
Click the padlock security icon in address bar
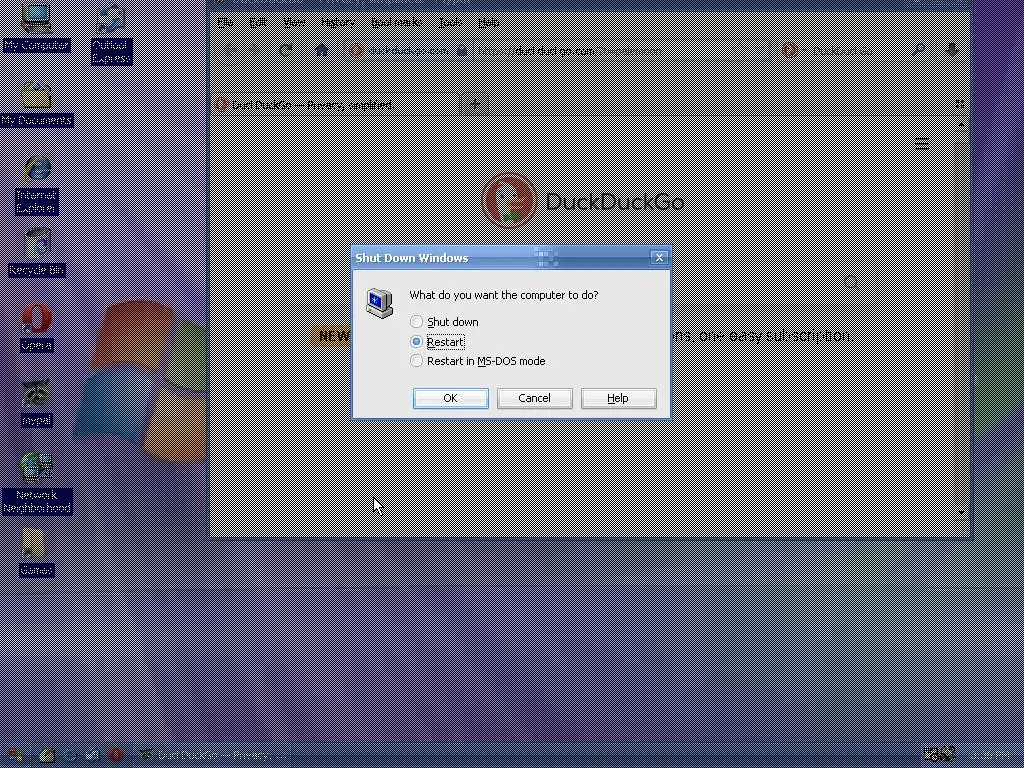462,50
